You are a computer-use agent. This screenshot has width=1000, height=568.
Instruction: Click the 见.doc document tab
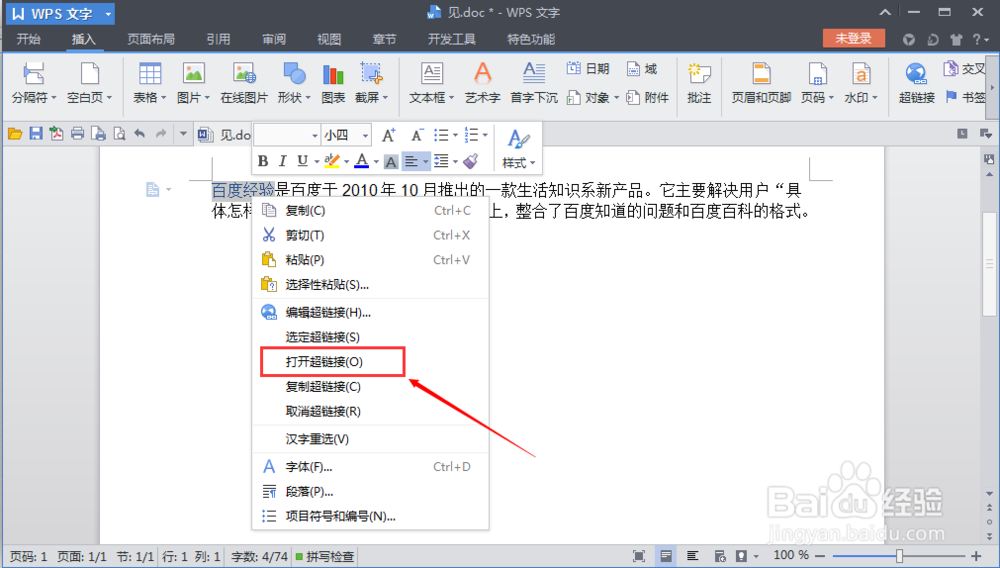click(x=224, y=135)
